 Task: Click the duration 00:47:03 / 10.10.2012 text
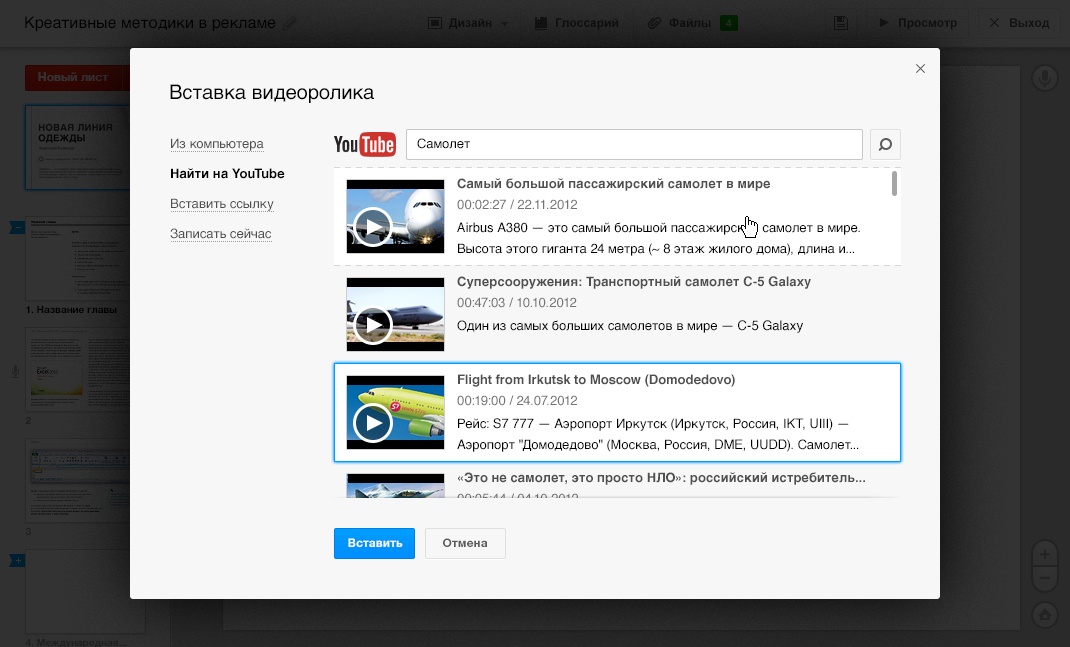point(517,303)
